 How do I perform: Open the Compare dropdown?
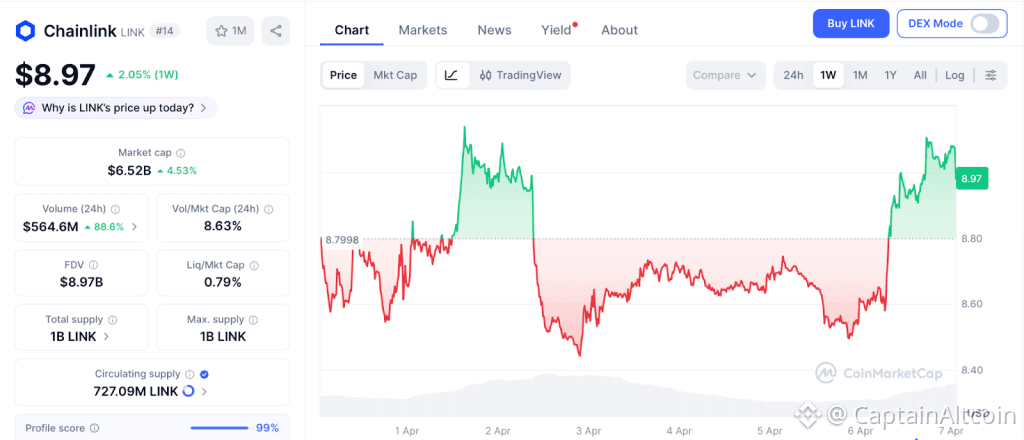[x=725, y=75]
